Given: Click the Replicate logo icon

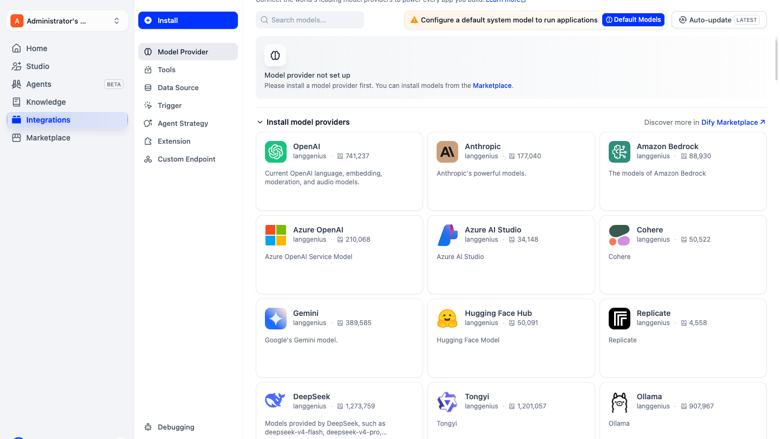Looking at the screenshot, I should pyautogui.click(x=619, y=319).
